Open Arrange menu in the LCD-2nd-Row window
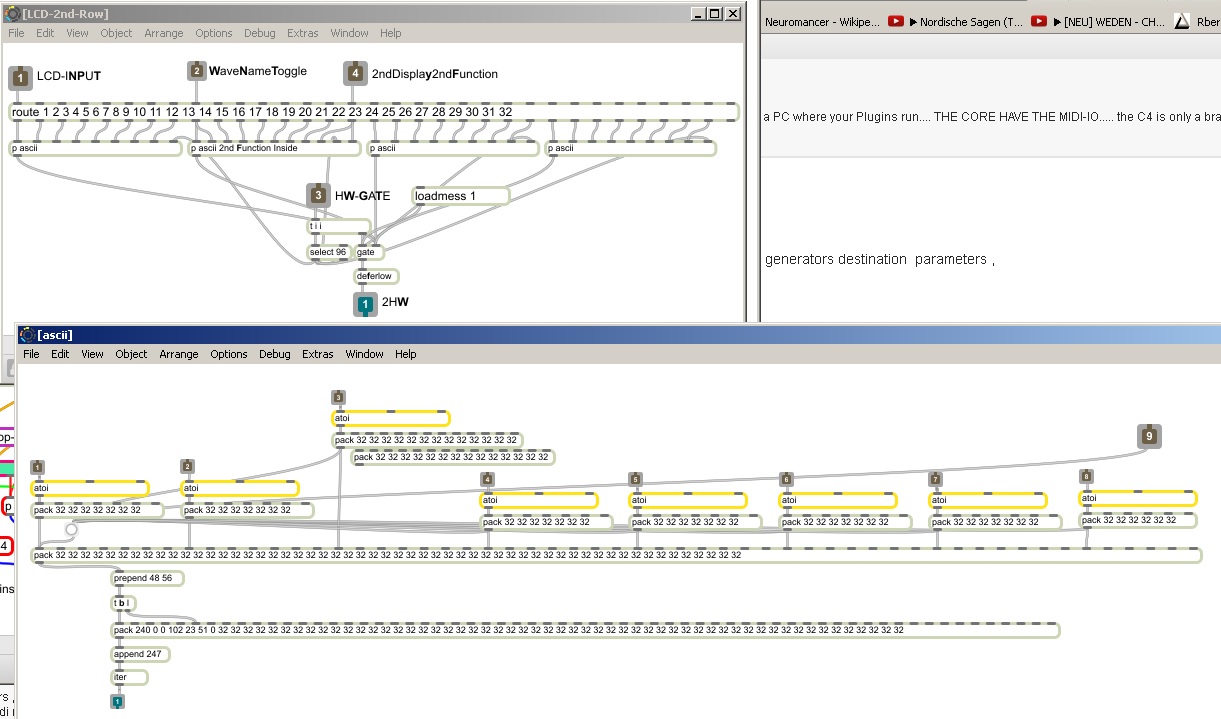1221x719 pixels. tap(163, 33)
